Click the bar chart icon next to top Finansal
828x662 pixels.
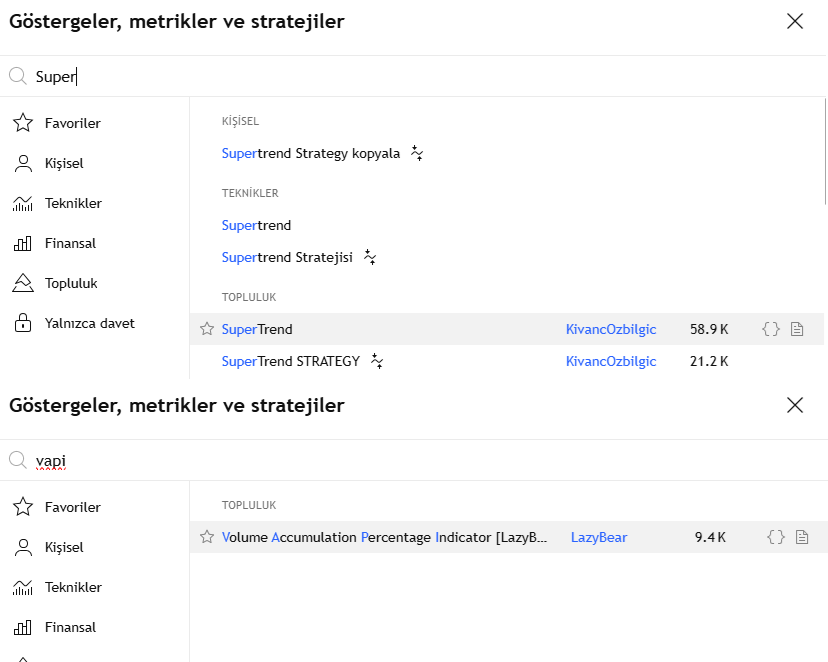pos(23,243)
